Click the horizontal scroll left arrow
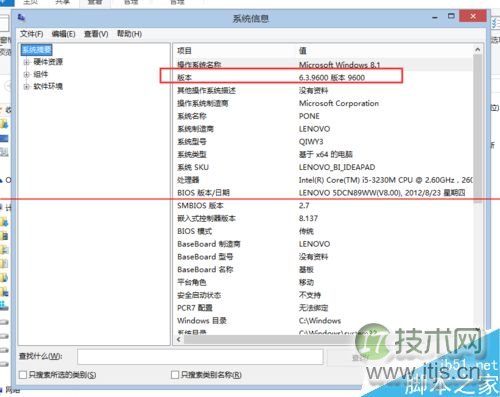This screenshot has width=500, height=397. tap(179, 339)
